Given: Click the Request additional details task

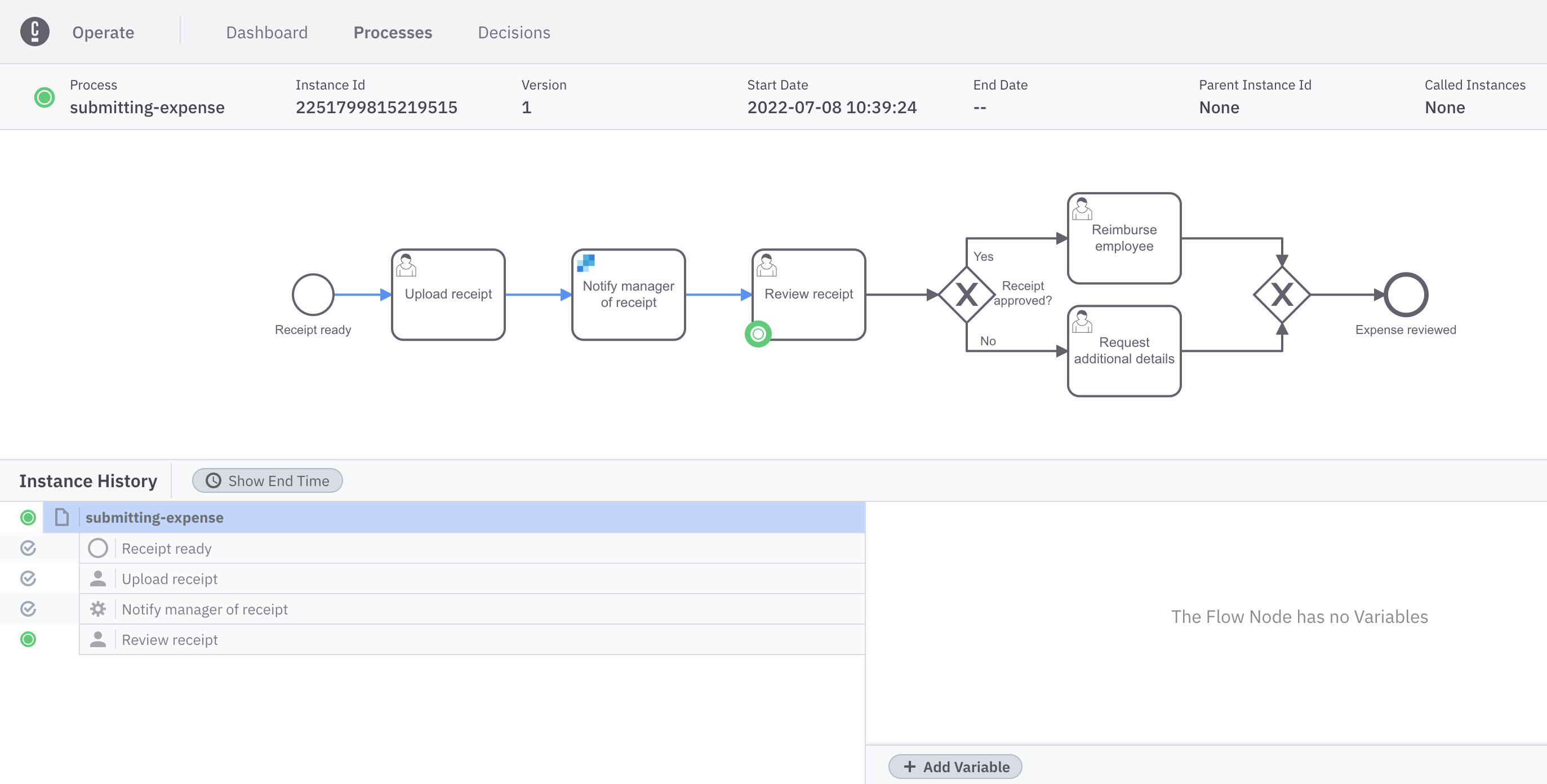Looking at the screenshot, I should point(1123,350).
